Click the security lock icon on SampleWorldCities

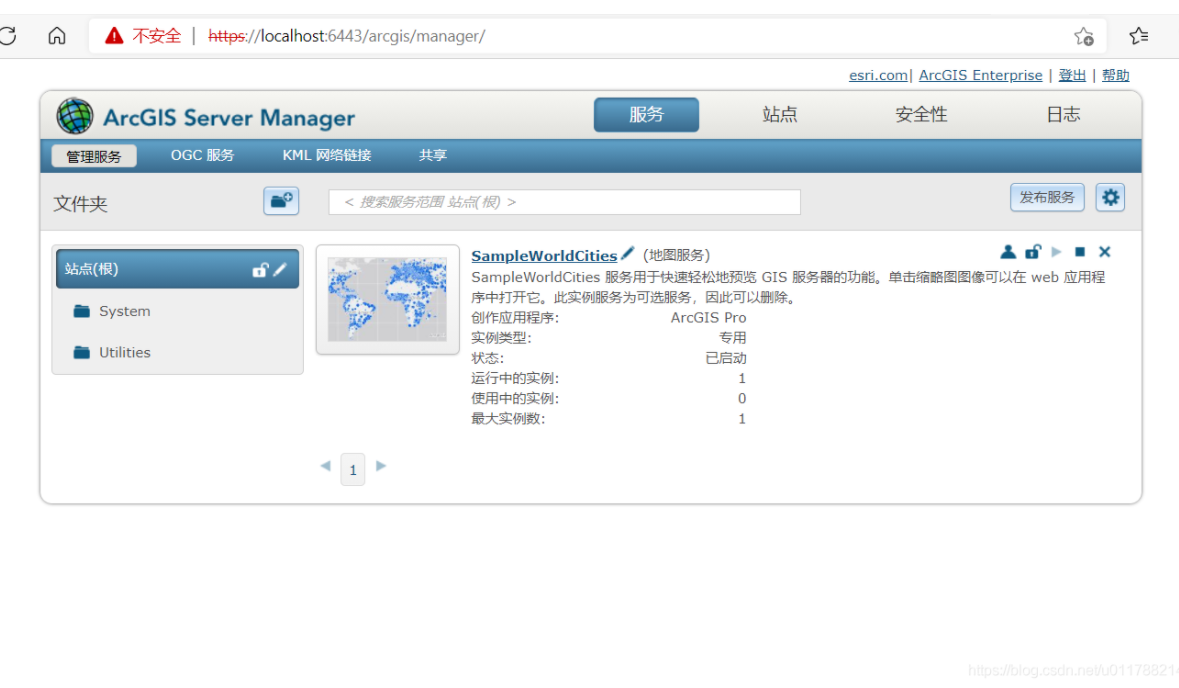(1032, 251)
